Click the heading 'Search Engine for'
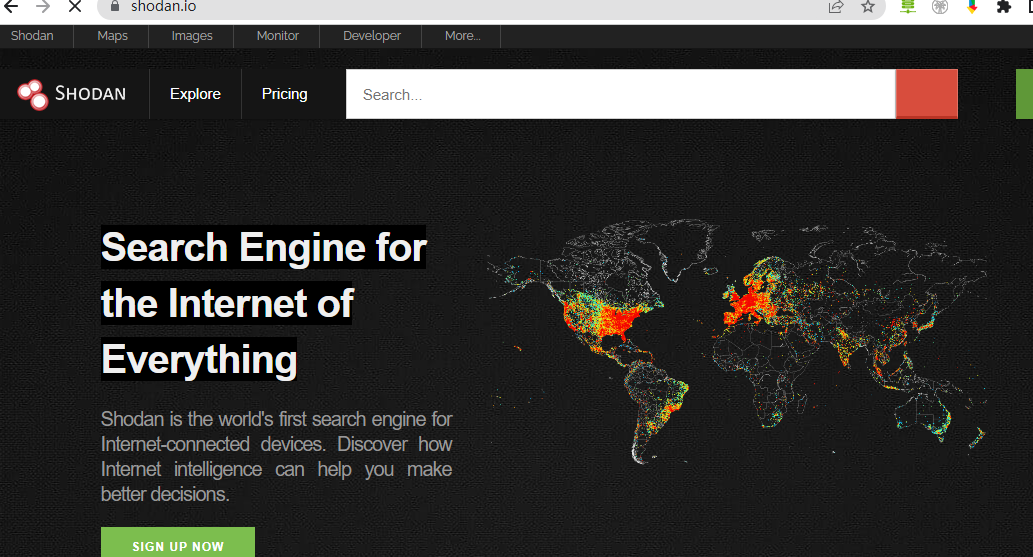Viewport: 1033px width, 557px height. tap(264, 247)
